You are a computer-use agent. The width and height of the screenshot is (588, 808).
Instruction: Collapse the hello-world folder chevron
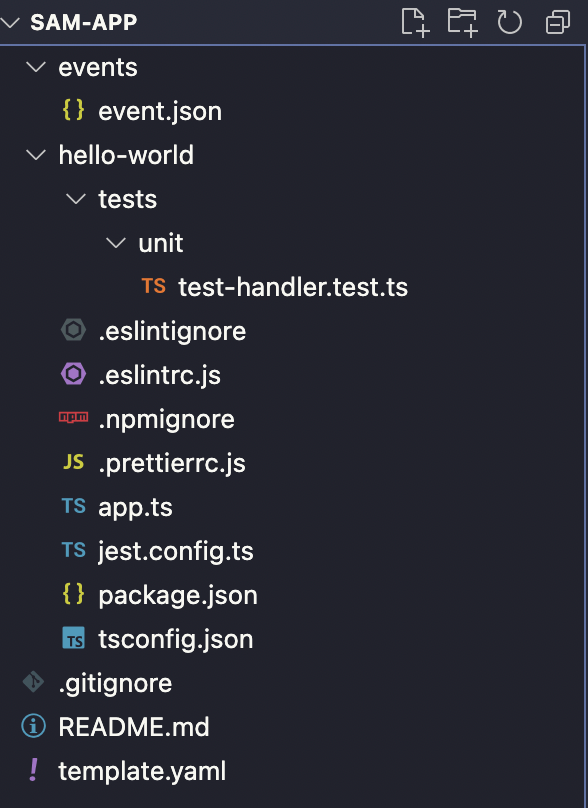(x=36, y=155)
